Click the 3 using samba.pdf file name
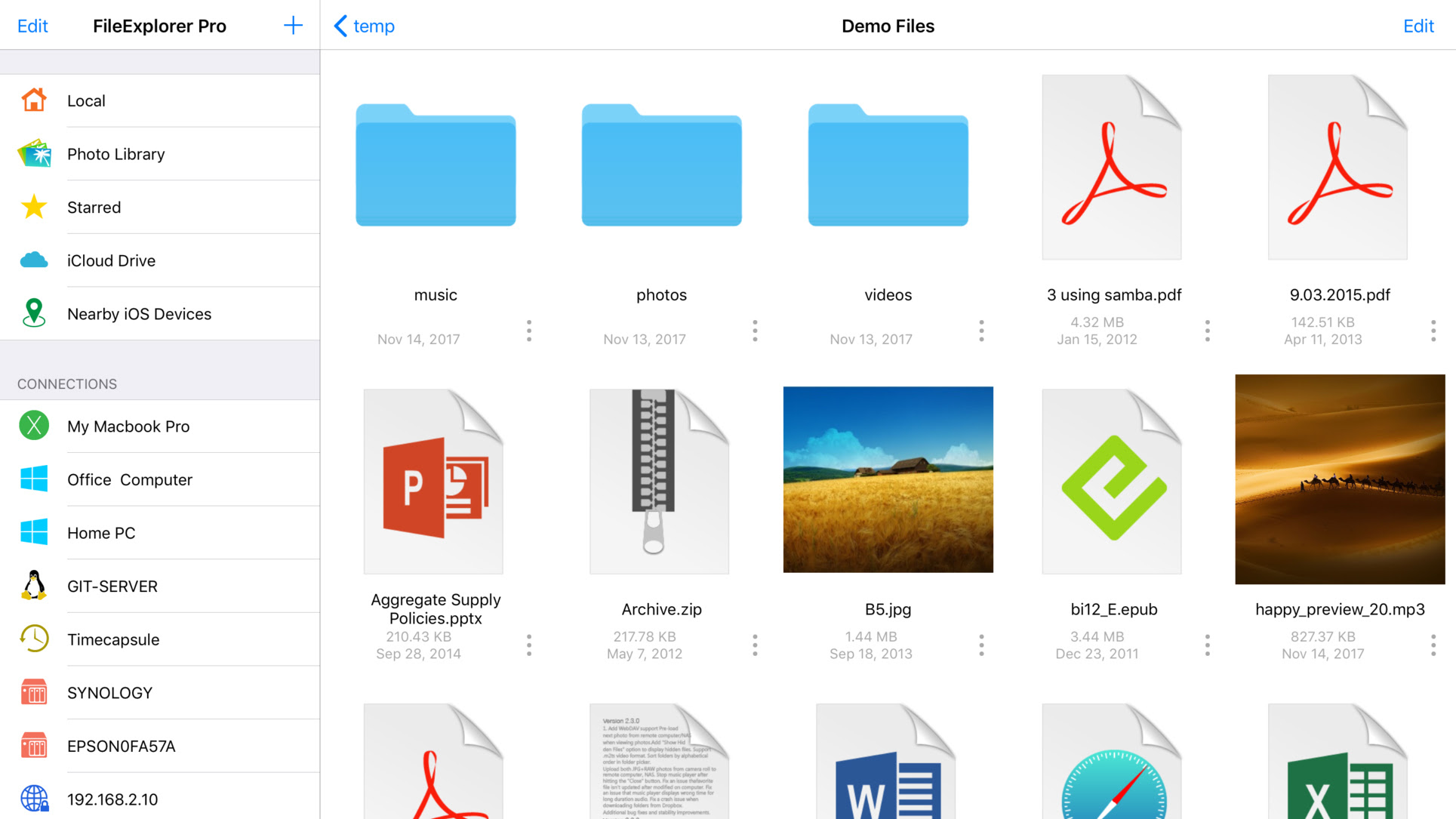1456x819 pixels. pos(1113,294)
